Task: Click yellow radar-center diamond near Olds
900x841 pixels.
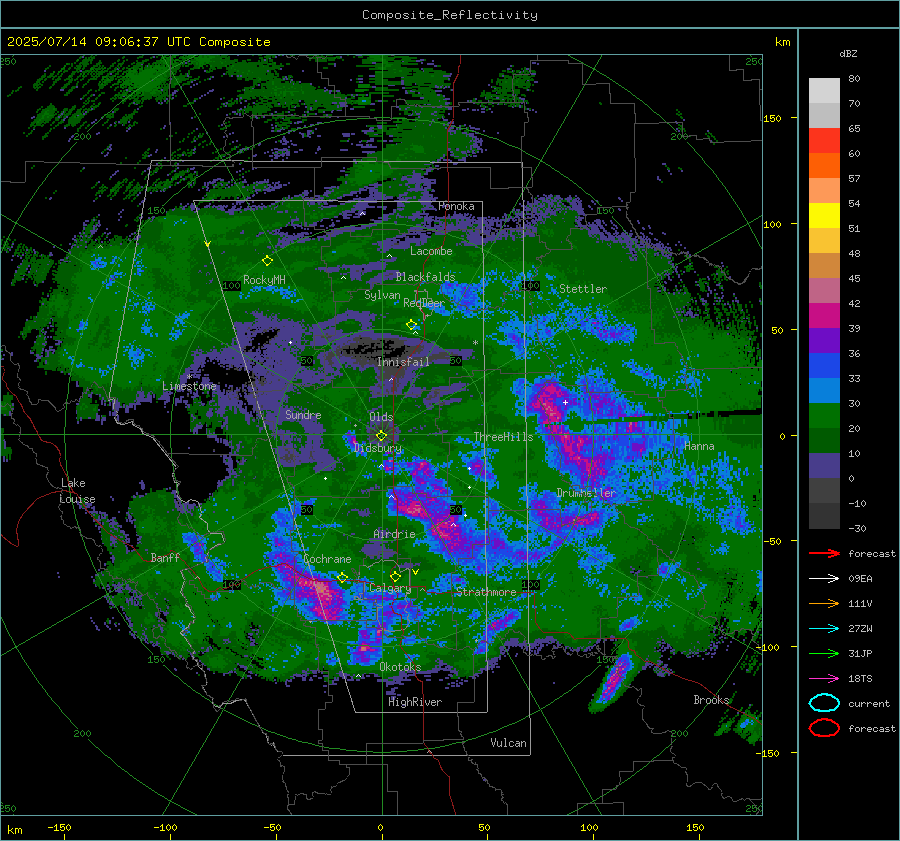Action: [381, 436]
